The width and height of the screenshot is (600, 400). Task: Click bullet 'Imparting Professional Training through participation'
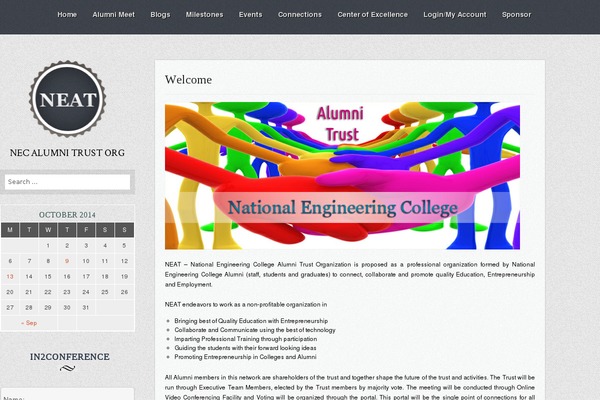(246, 339)
